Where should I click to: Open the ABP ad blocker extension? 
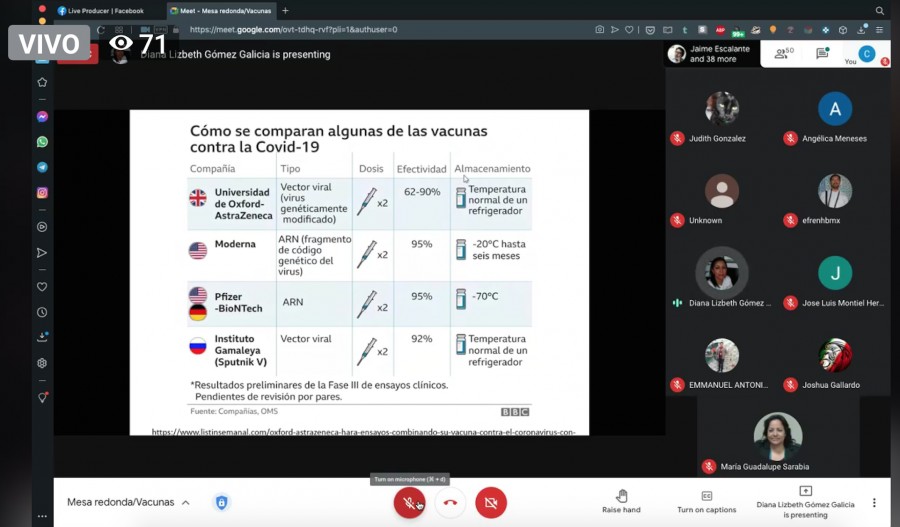[720, 30]
